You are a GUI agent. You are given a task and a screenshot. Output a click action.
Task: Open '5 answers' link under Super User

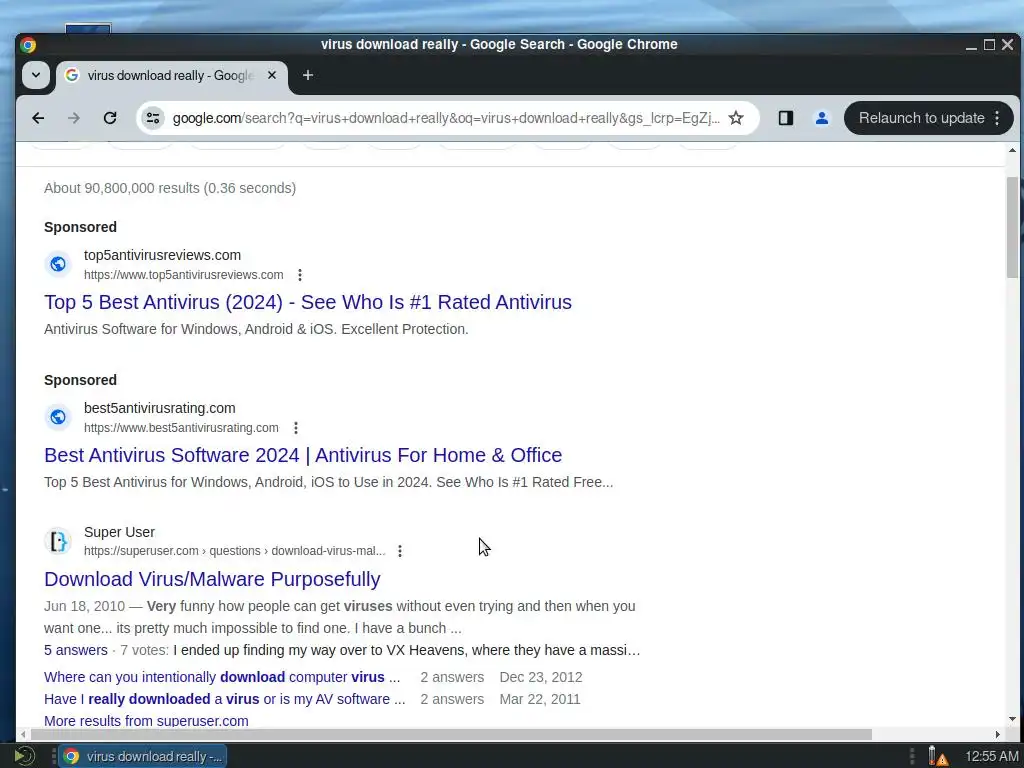point(76,650)
